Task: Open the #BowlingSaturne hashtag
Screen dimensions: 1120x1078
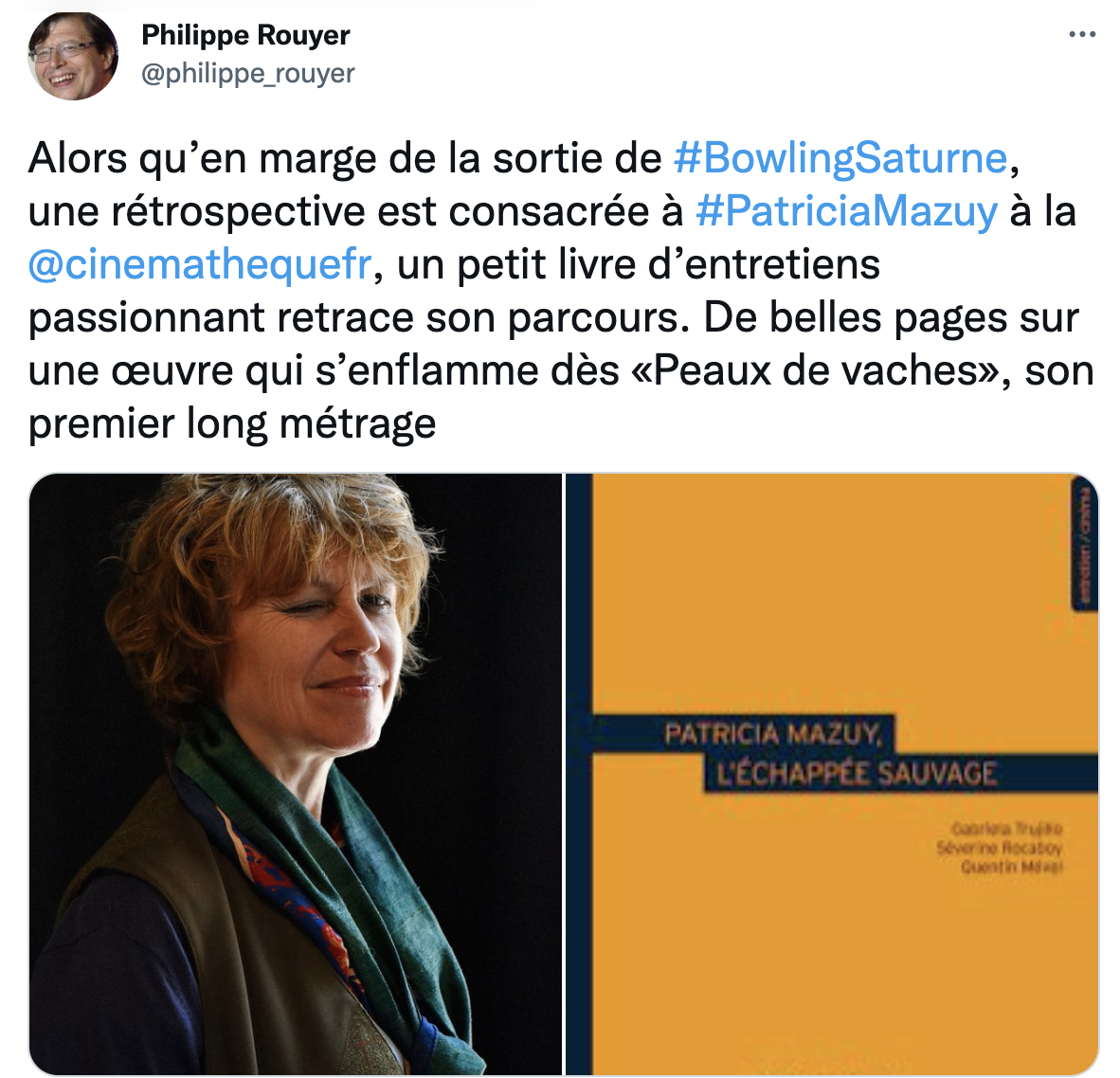Action: coord(840,158)
